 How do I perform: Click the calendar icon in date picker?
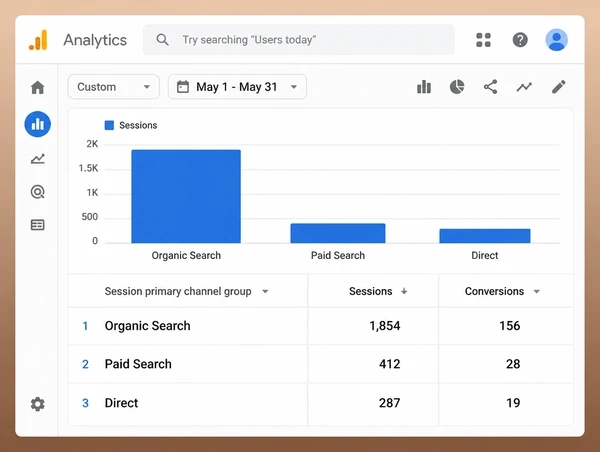point(183,87)
